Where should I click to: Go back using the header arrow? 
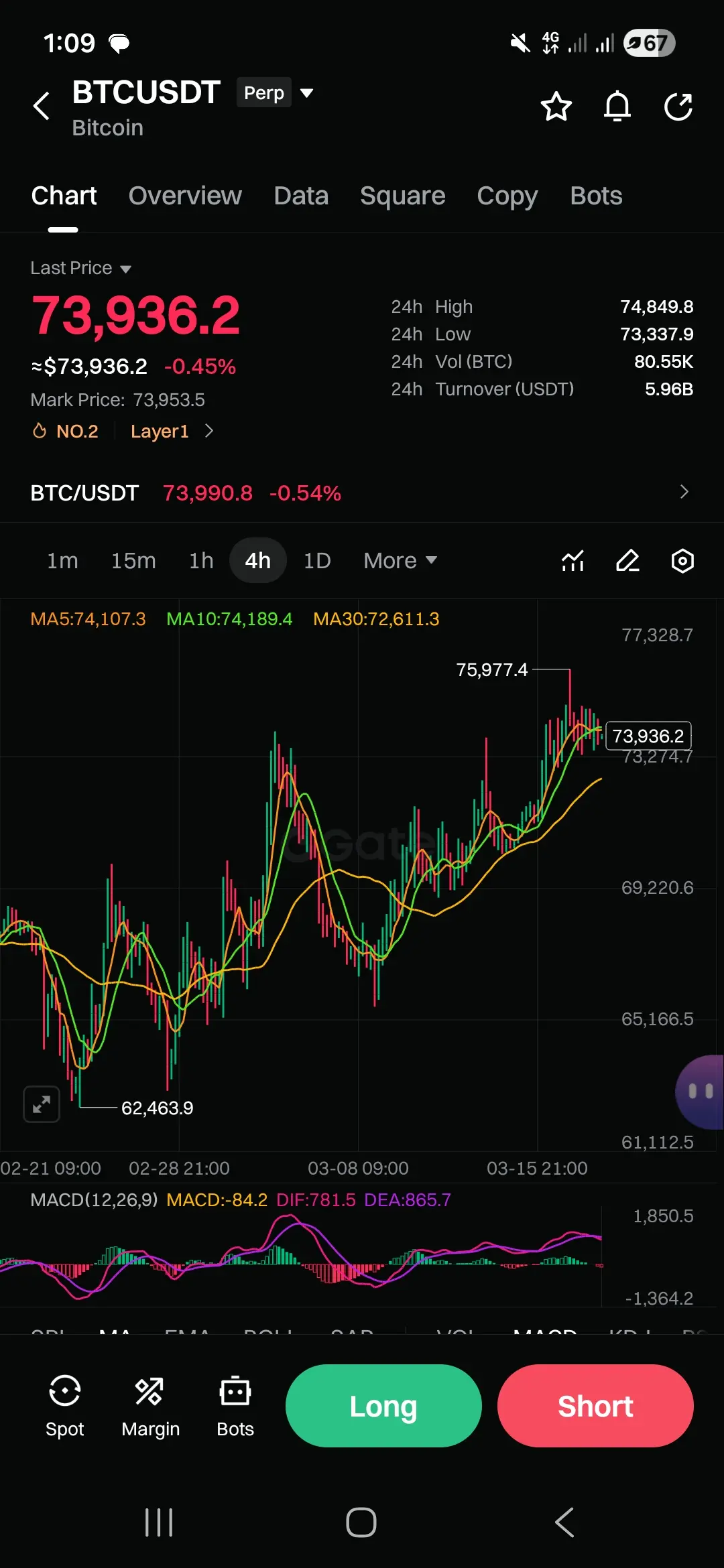pos(42,106)
